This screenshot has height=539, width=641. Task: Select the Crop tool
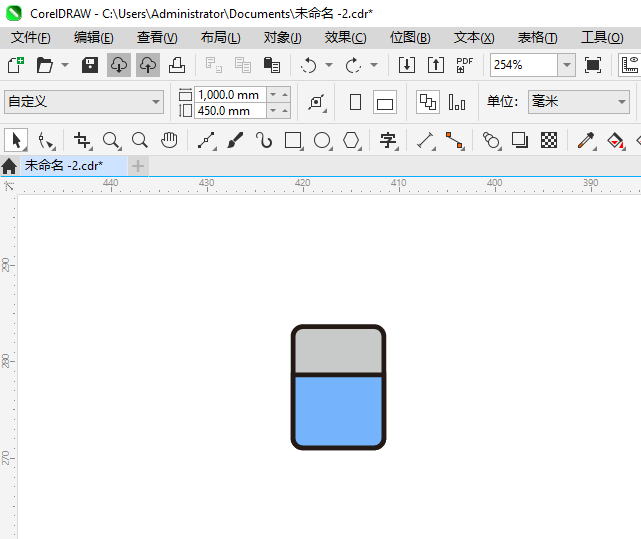click(x=82, y=140)
